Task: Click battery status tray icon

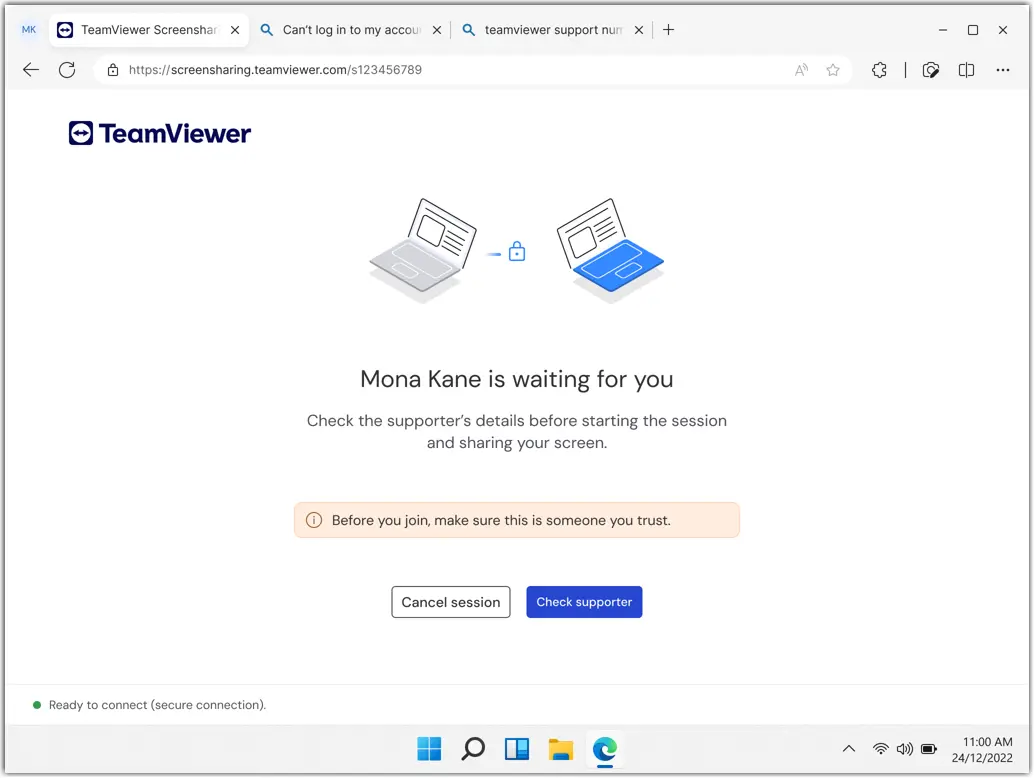Action: click(929, 748)
